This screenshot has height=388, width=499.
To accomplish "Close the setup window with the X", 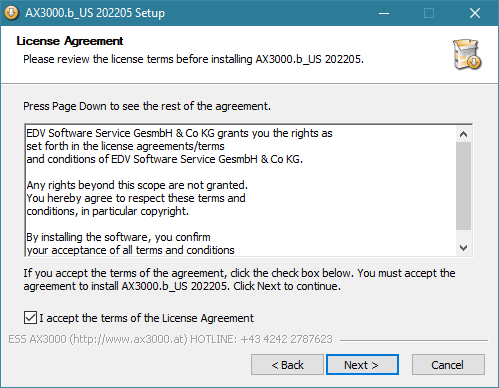I will [x=475, y=13].
